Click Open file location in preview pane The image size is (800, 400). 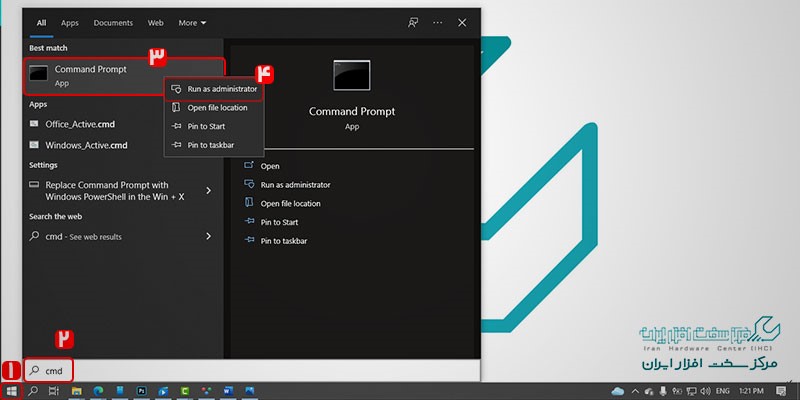coord(290,204)
